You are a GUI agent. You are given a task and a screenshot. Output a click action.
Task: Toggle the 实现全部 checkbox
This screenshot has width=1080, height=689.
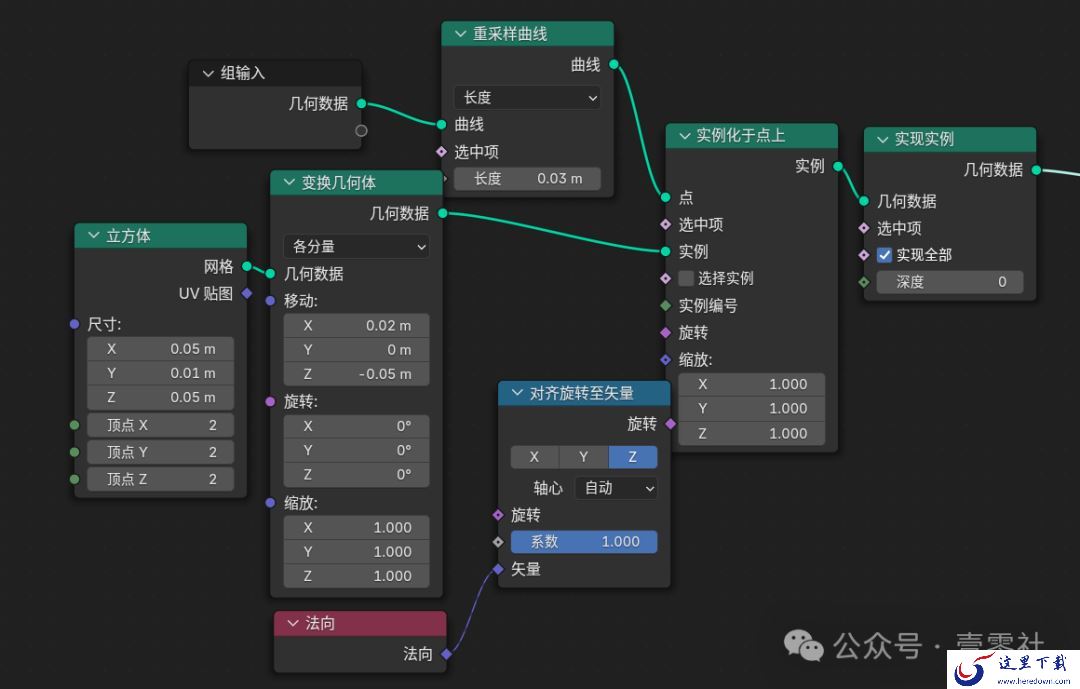pyautogui.click(x=884, y=255)
